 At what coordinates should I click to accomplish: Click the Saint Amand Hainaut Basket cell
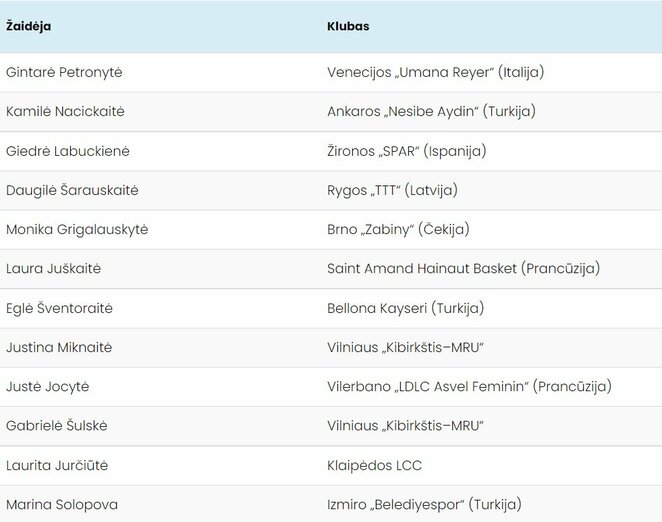tap(463, 269)
